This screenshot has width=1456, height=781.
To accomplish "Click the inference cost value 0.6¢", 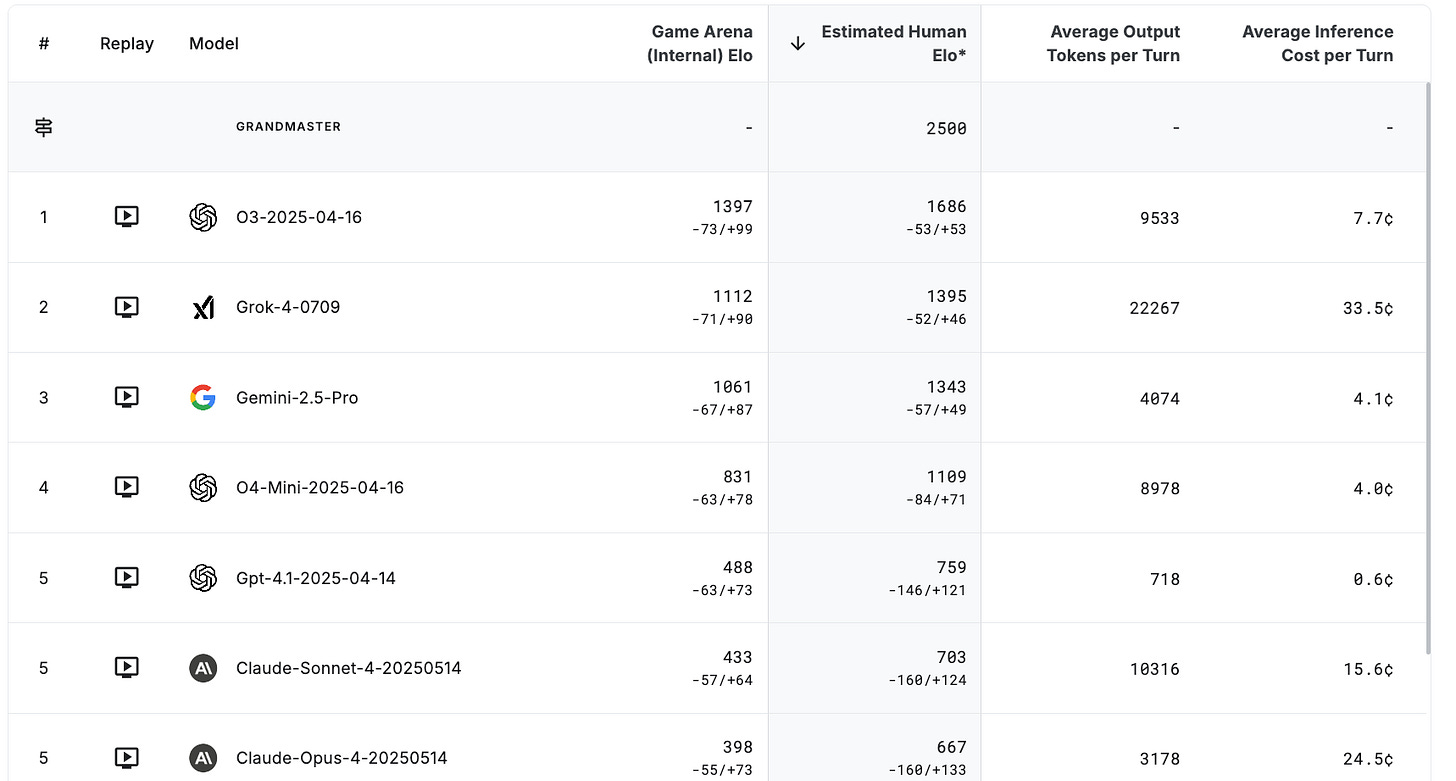I will (1373, 579).
